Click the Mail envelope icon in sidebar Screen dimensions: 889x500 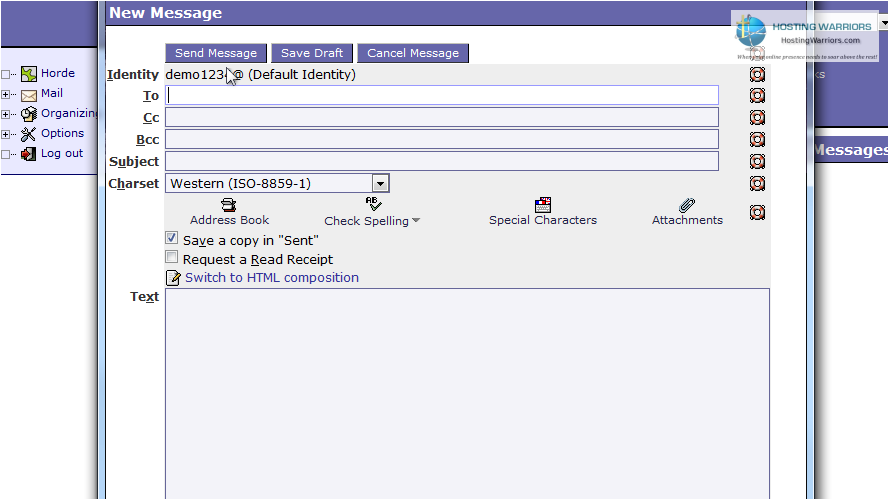tap(29, 95)
